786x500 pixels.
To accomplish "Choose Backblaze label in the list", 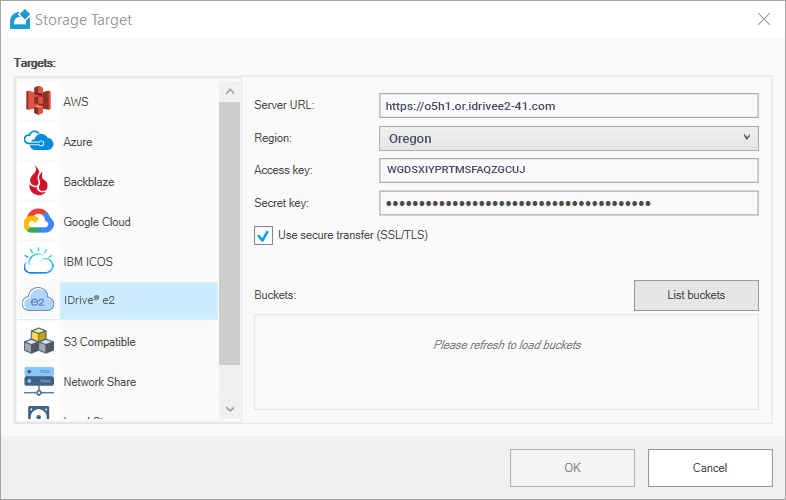I will pos(89,182).
